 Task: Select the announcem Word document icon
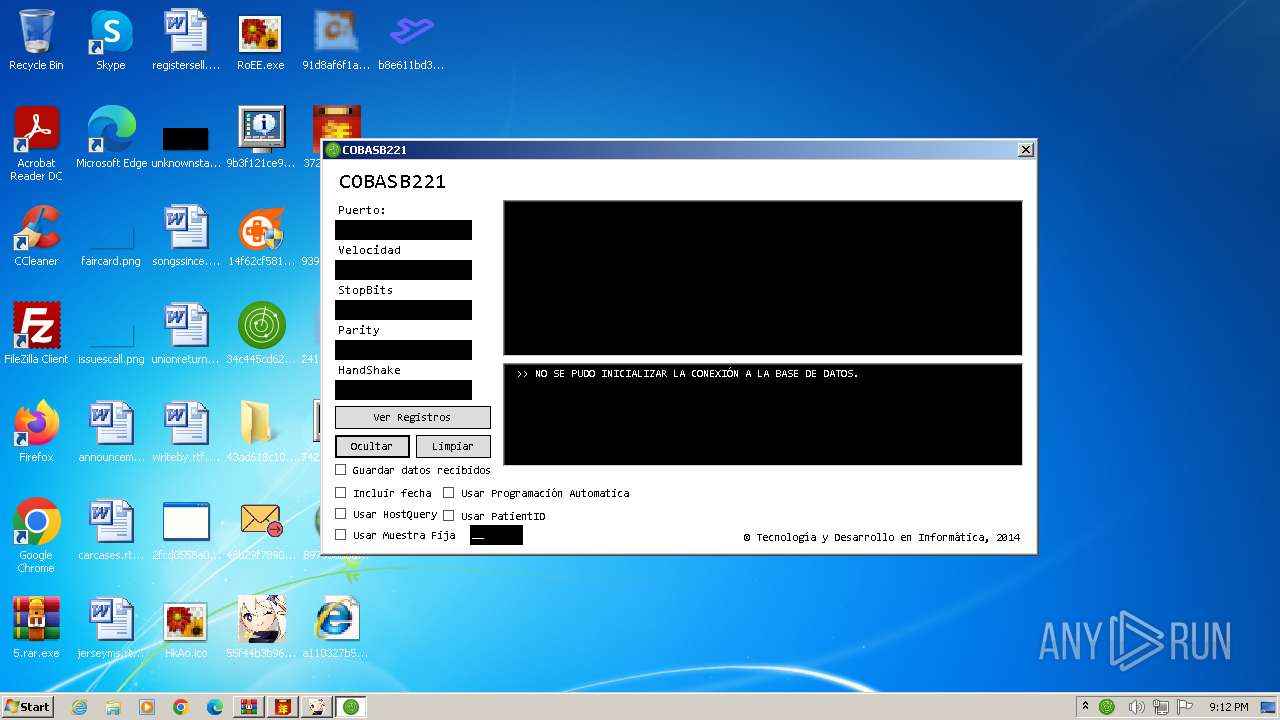(111, 432)
